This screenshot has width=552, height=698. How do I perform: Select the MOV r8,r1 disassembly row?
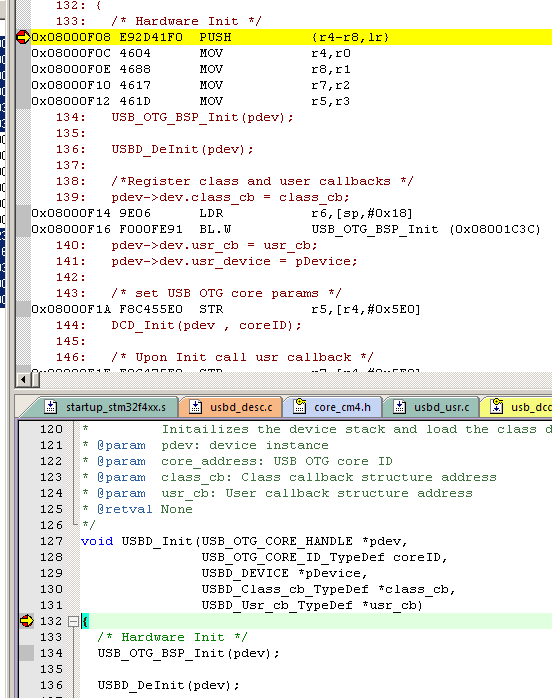click(292, 69)
